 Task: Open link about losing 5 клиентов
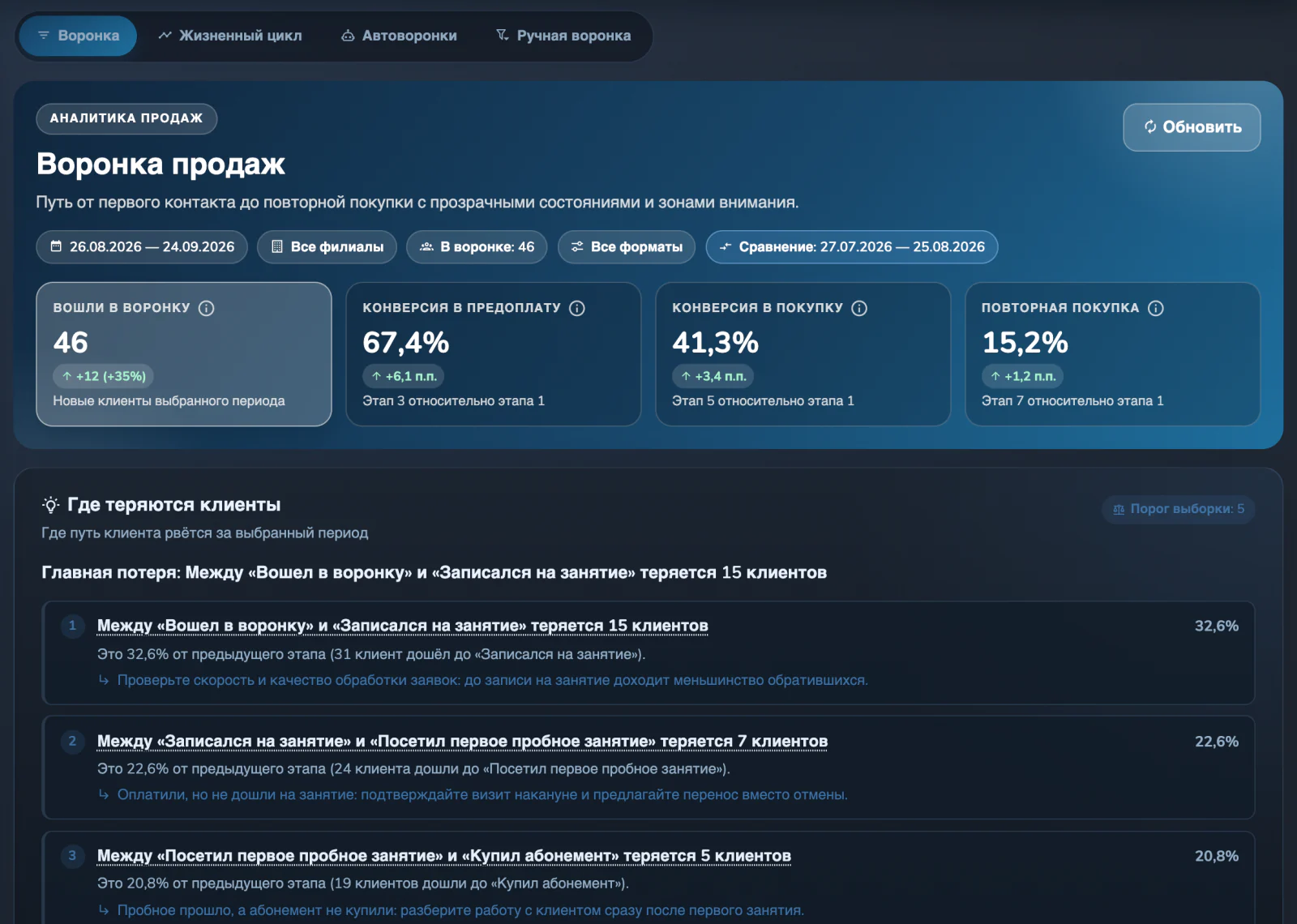pyautogui.click(x=444, y=856)
